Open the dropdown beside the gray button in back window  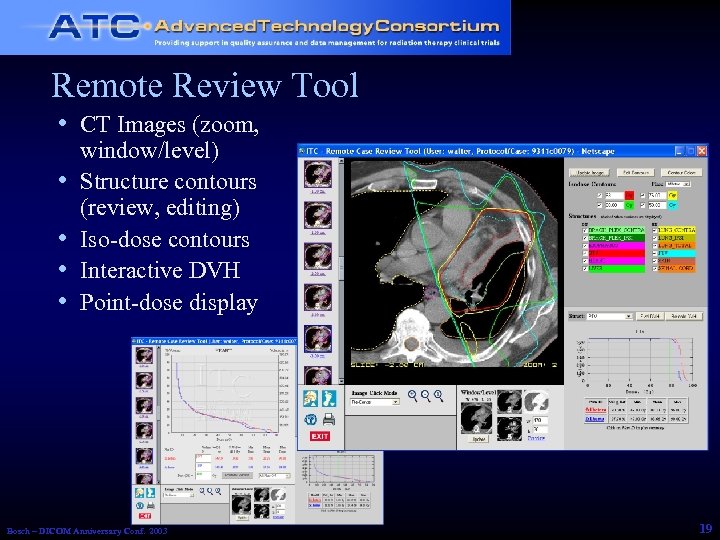click(x=274, y=475)
